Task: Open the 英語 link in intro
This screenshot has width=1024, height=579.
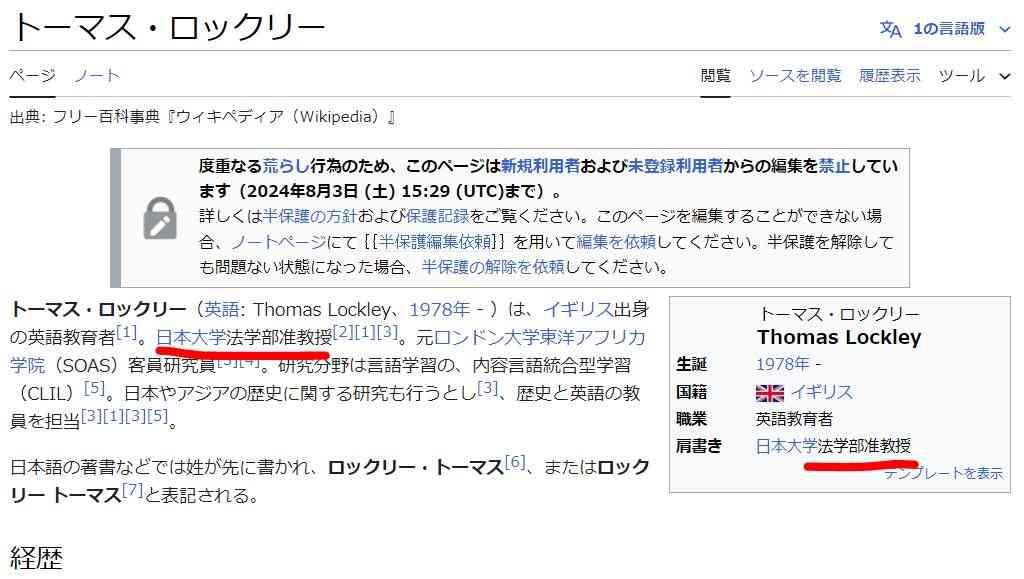Action: [221, 309]
